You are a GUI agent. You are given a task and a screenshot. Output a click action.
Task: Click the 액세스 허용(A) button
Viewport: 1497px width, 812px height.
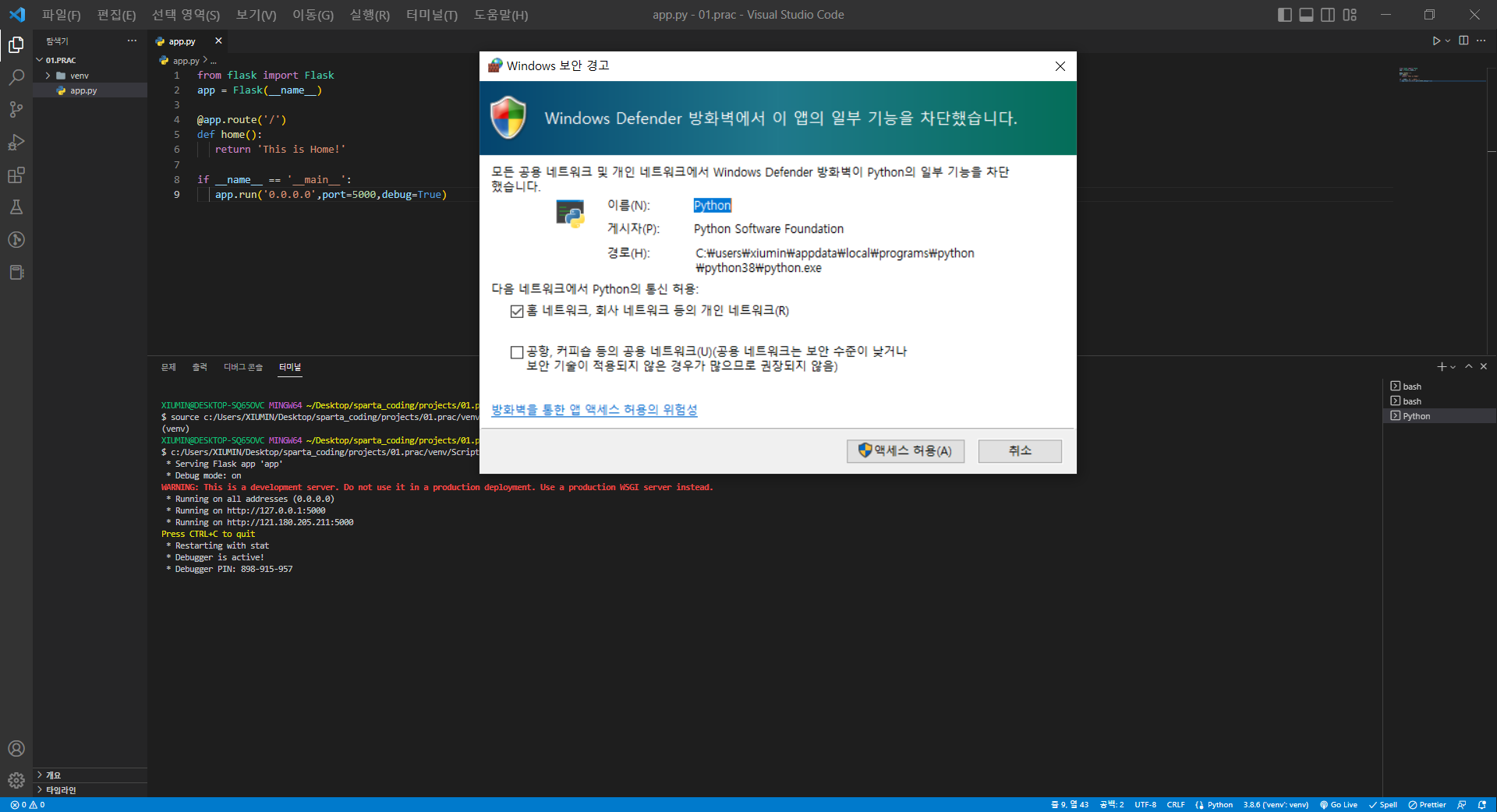pyautogui.click(x=905, y=451)
